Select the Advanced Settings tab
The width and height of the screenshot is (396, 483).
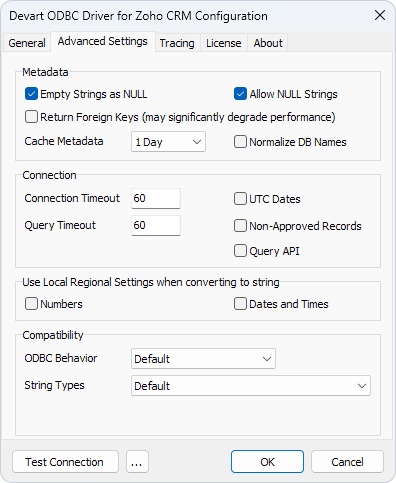click(103, 42)
